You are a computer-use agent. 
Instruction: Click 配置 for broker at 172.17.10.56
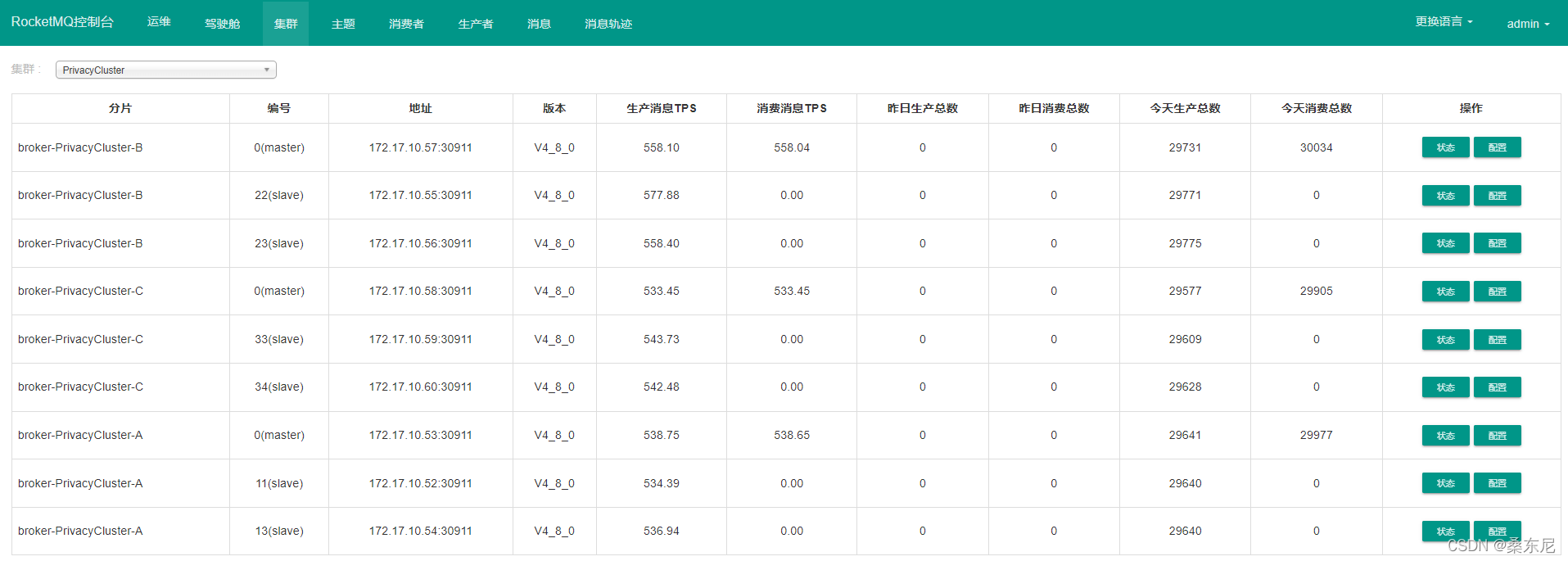(1497, 243)
